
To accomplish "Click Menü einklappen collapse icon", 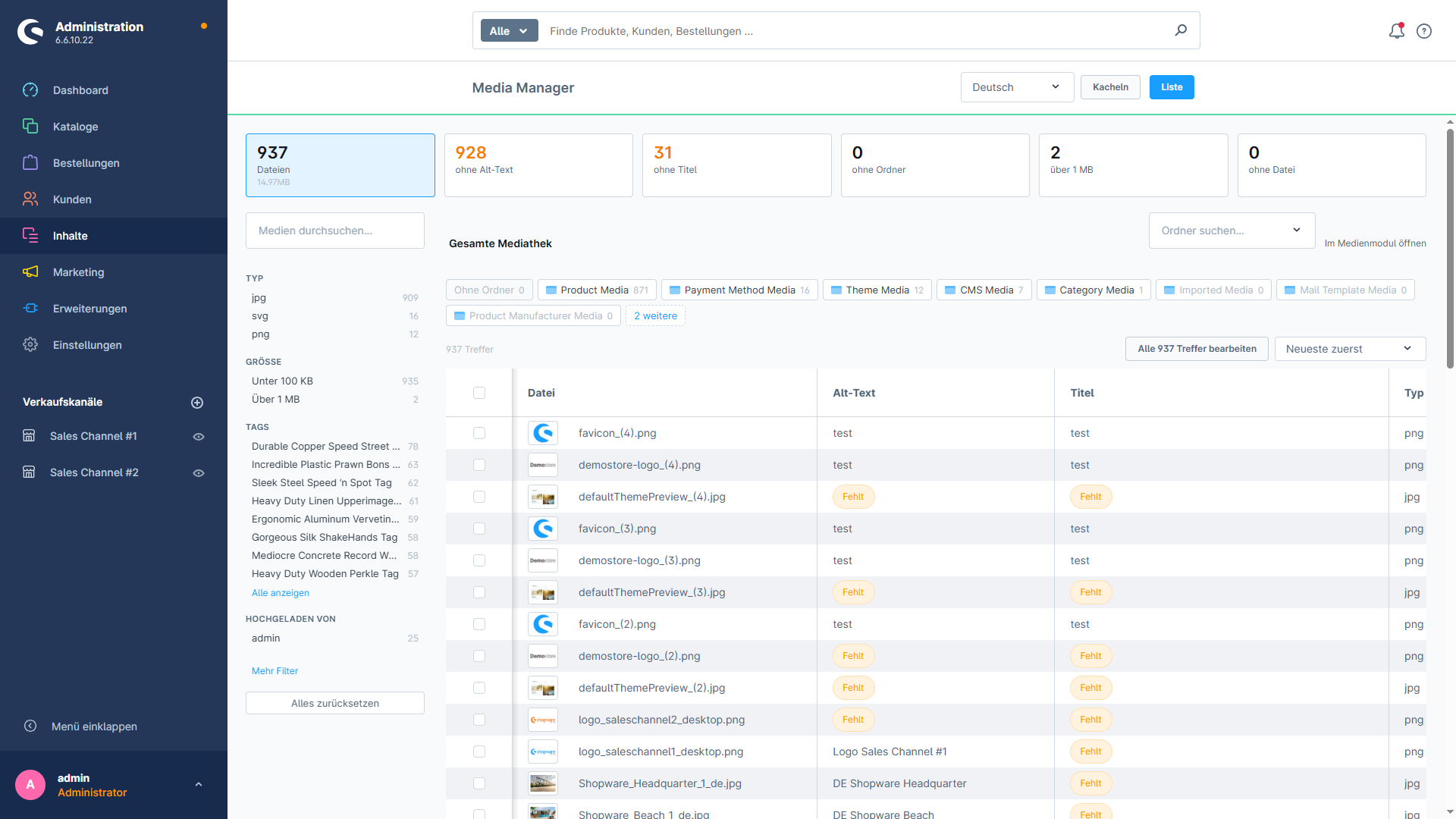I will coord(30,726).
